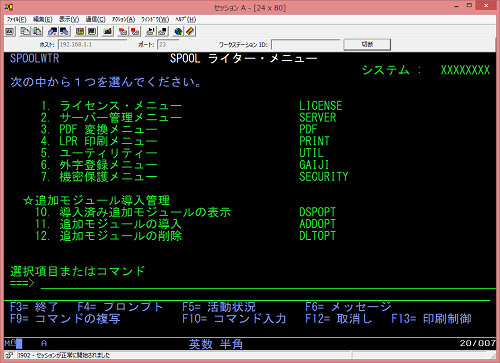Click the Print Screen toolbar icon
Image resolution: width=500 pixels, height=363 pixels.
click(x=10, y=31)
